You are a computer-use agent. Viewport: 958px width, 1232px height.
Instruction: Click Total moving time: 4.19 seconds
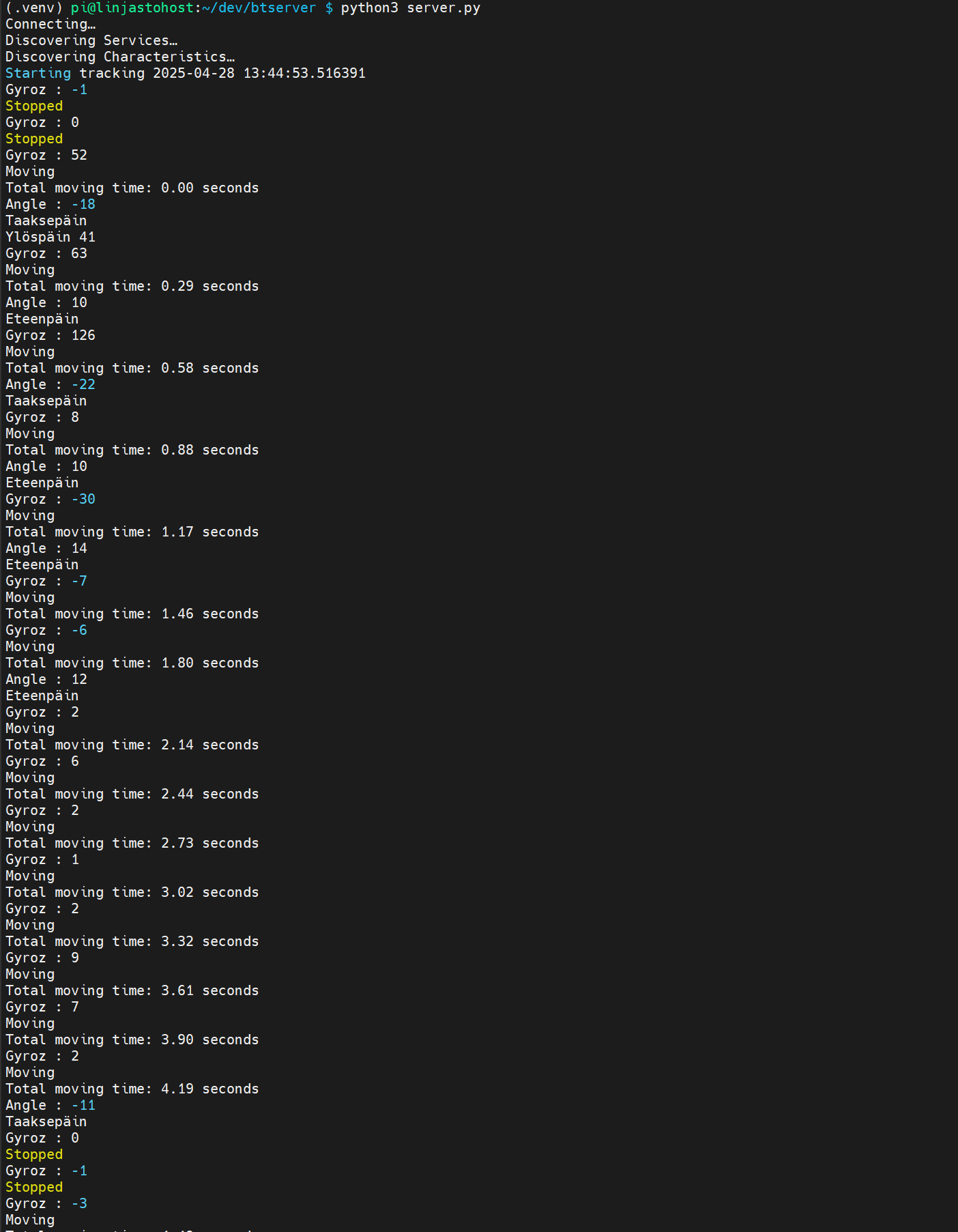132,1089
